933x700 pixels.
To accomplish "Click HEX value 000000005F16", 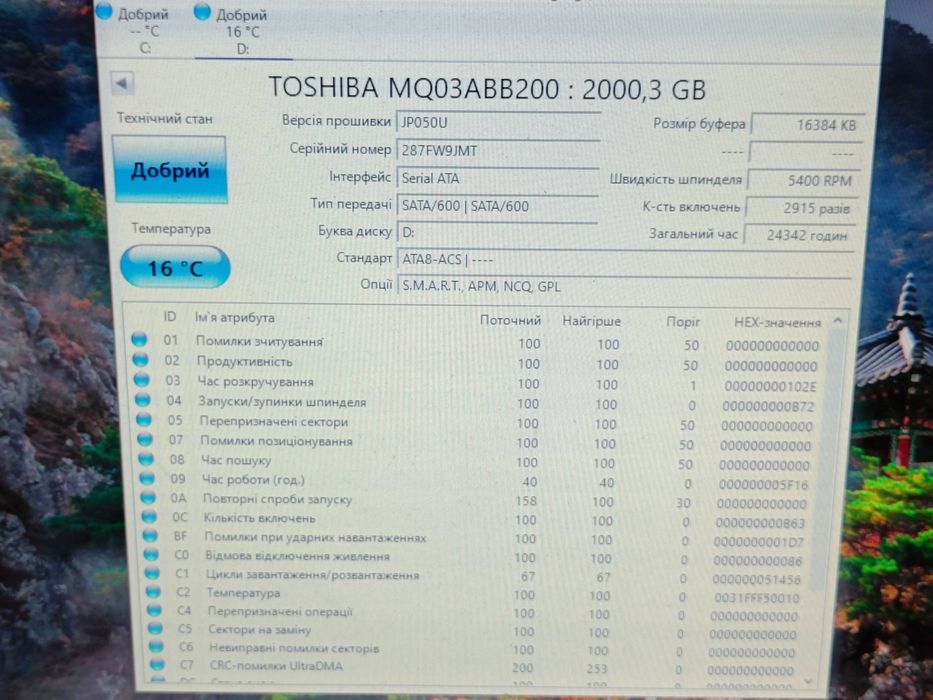I will (x=764, y=485).
